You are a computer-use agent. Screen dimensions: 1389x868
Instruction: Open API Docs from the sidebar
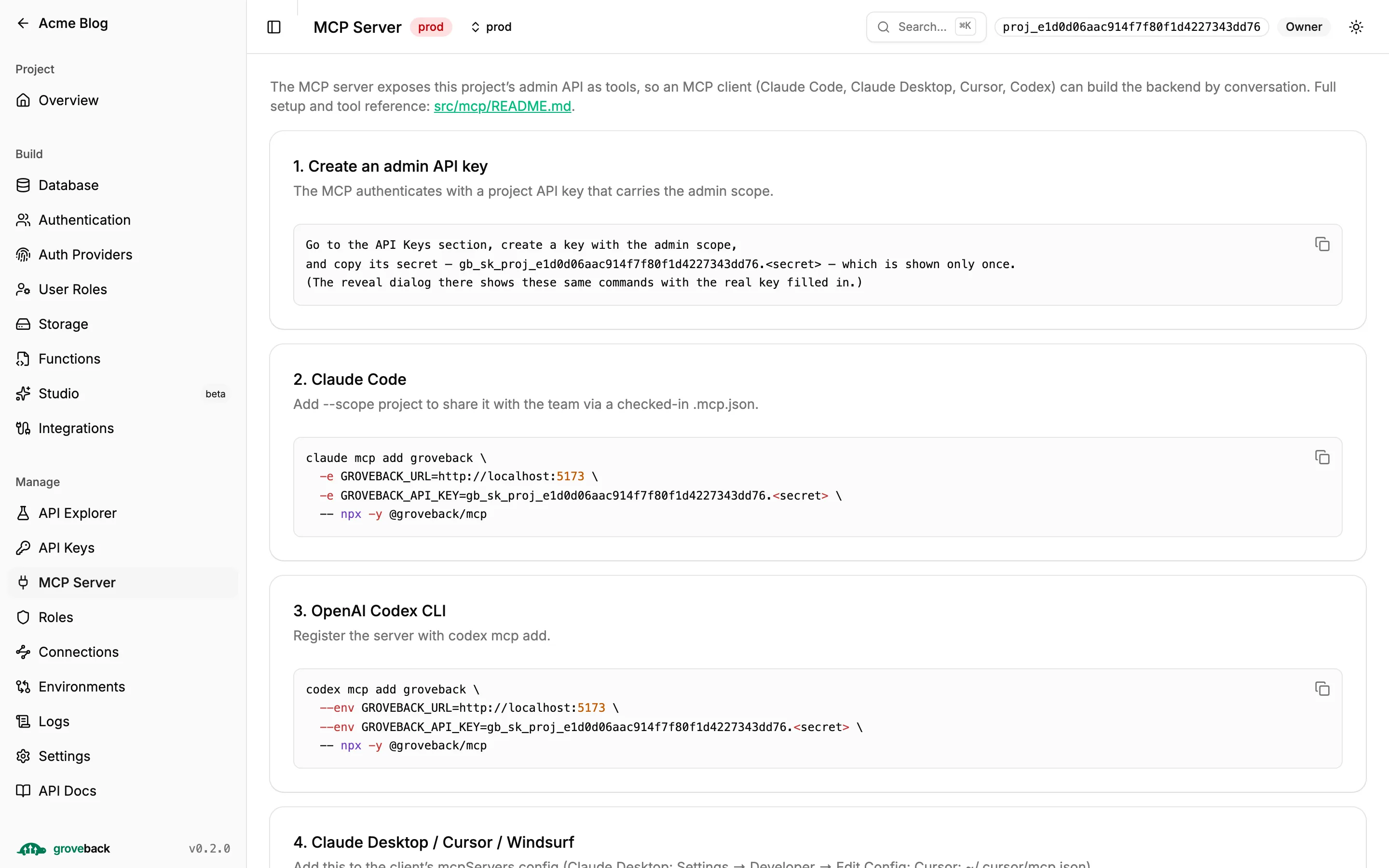pos(123,791)
